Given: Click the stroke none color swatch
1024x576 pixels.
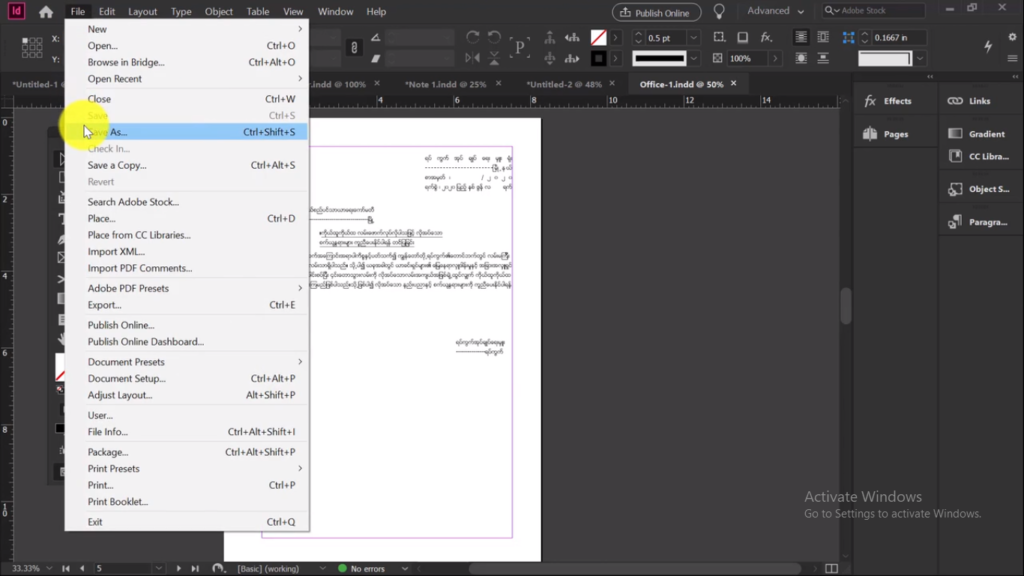Looking at the screenshot, I should (598, 37).
